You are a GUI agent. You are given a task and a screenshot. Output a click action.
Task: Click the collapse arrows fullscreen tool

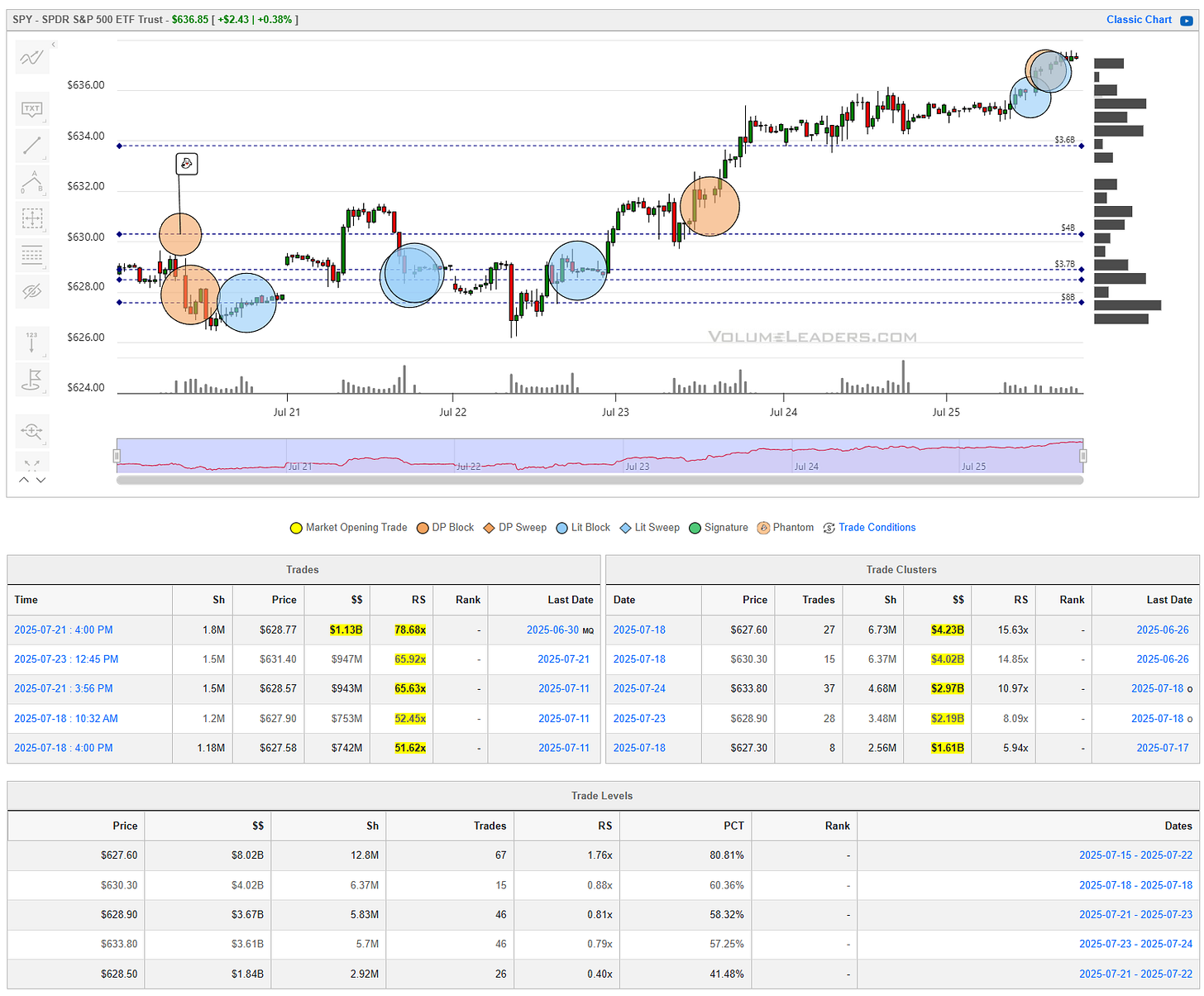click(x=32, y=463)
